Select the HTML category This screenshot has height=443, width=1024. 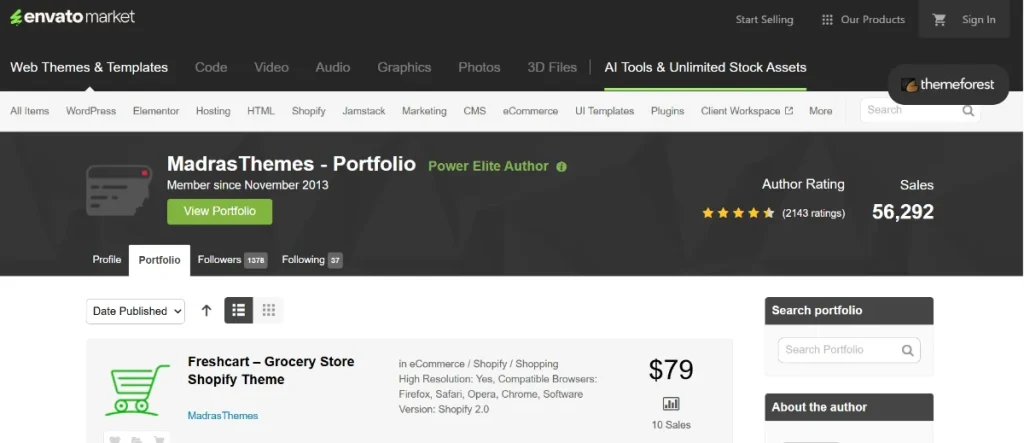[261, 111]
